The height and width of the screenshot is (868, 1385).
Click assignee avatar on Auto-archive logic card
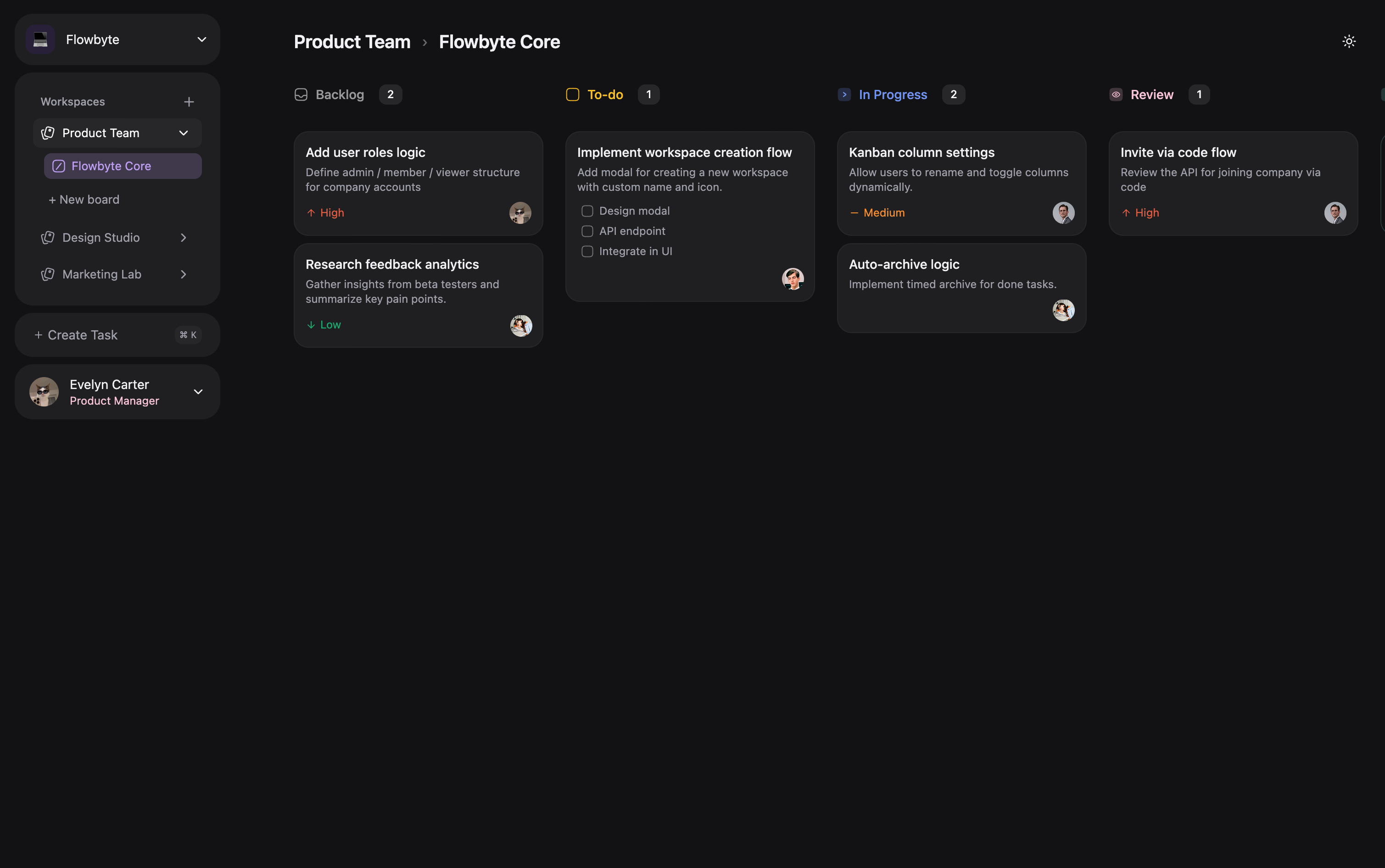(1063, 310)
